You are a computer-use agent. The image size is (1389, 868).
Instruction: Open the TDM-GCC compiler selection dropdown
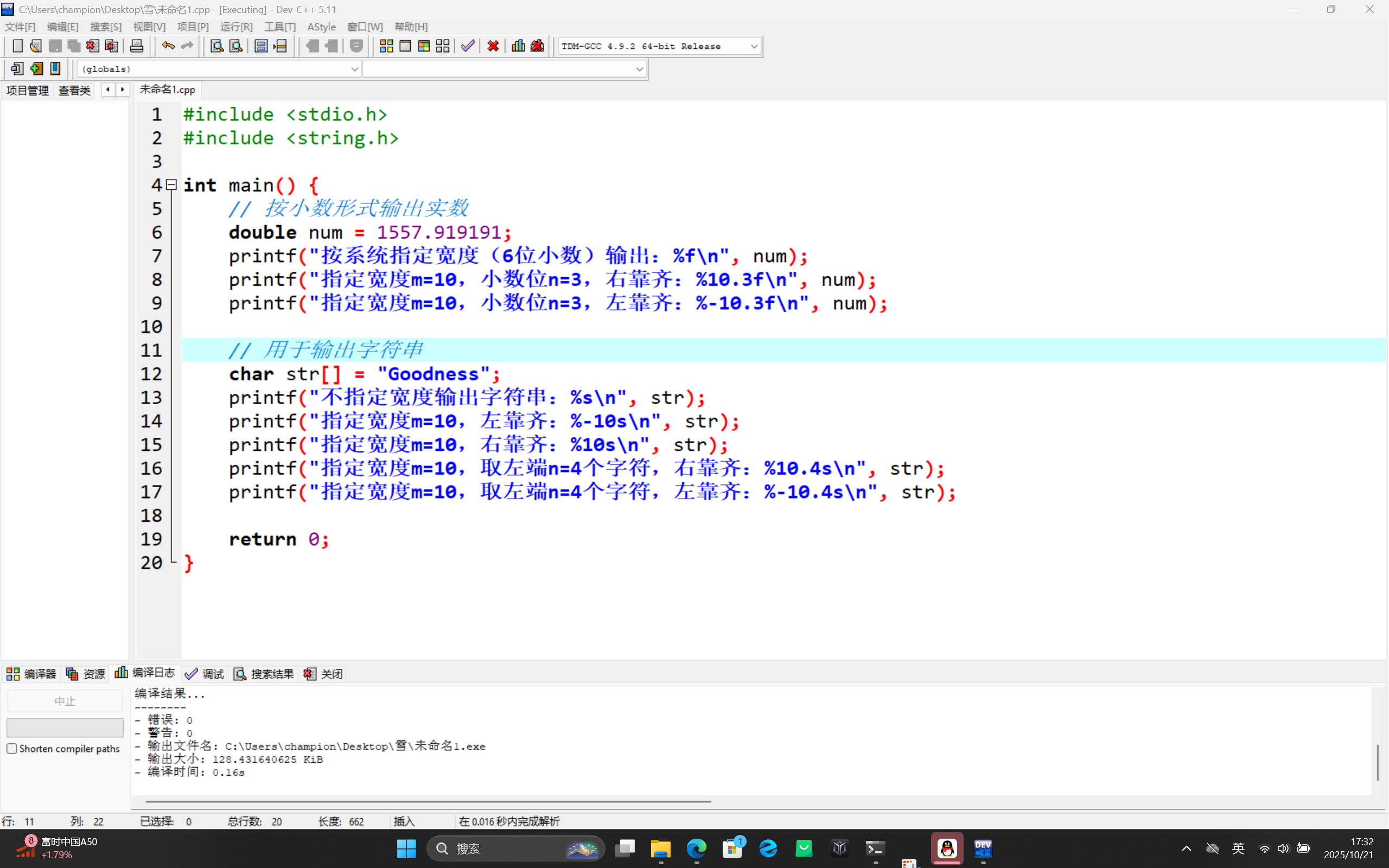click(x=754, y=46)
